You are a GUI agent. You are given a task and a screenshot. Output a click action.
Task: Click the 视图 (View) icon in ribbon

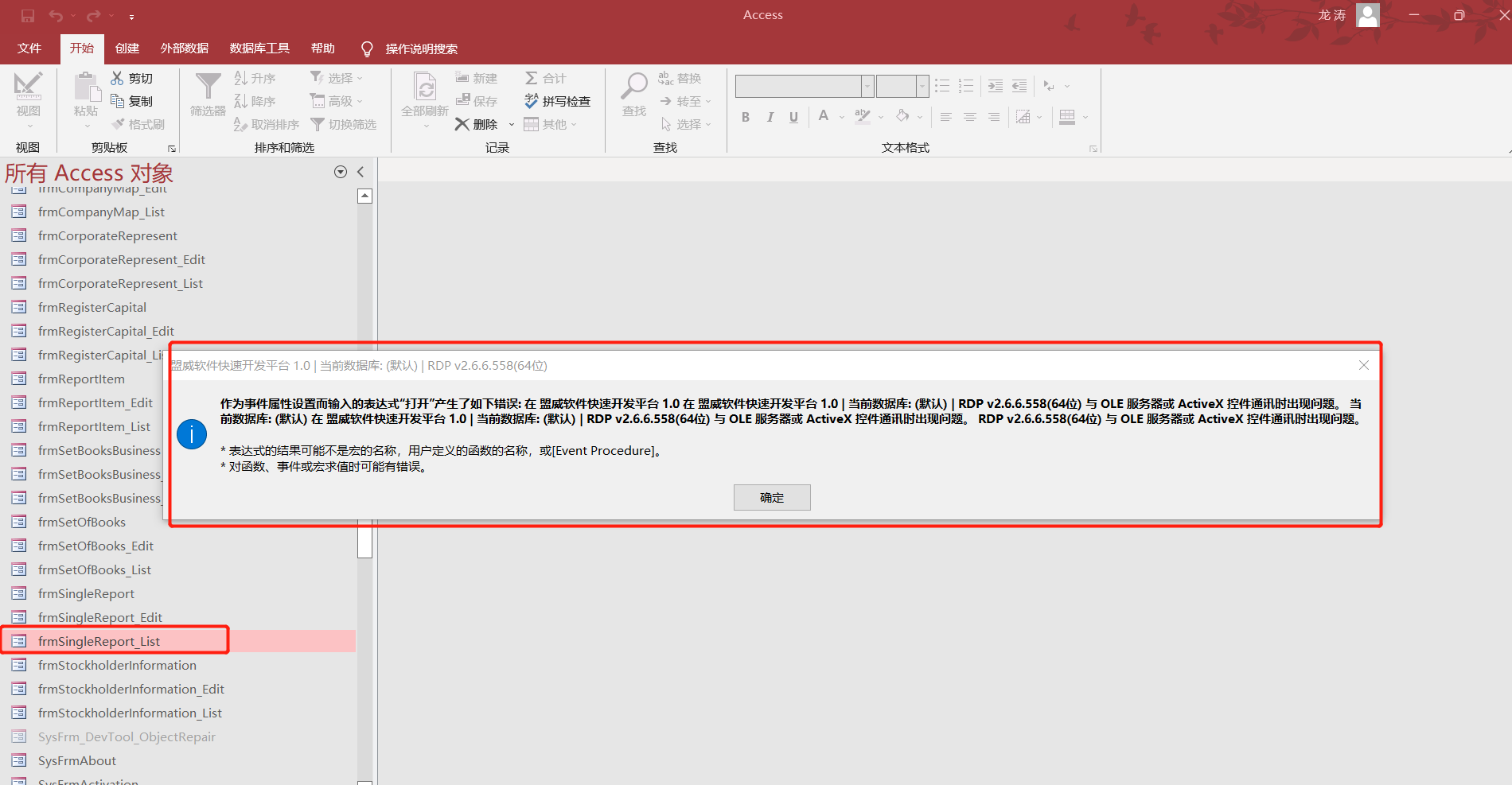click(x=28, y=87)
